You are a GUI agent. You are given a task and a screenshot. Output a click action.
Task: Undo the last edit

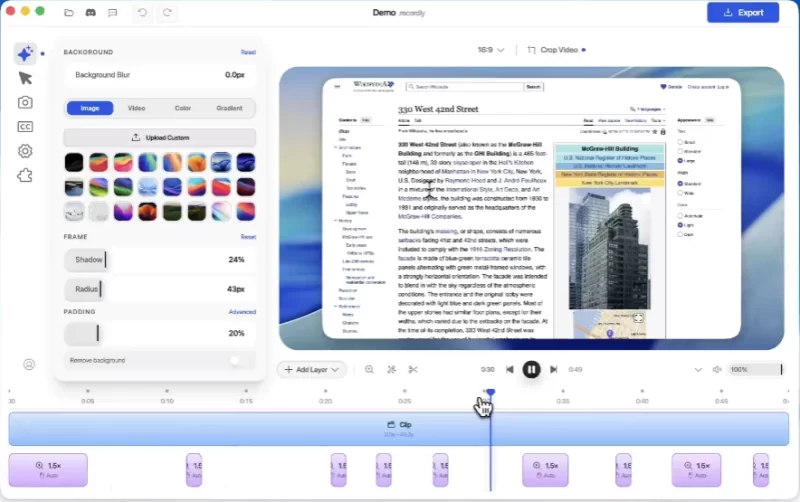pyautogui.click(x=142, y=13)
